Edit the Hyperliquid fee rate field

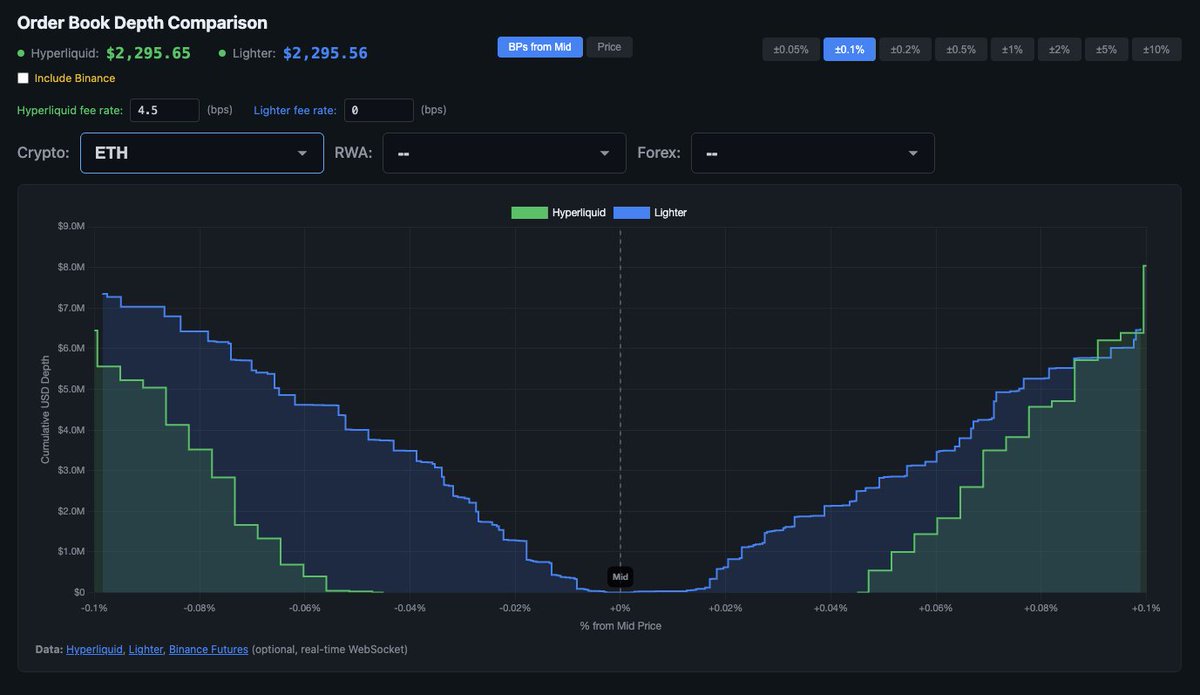[164, 110]
